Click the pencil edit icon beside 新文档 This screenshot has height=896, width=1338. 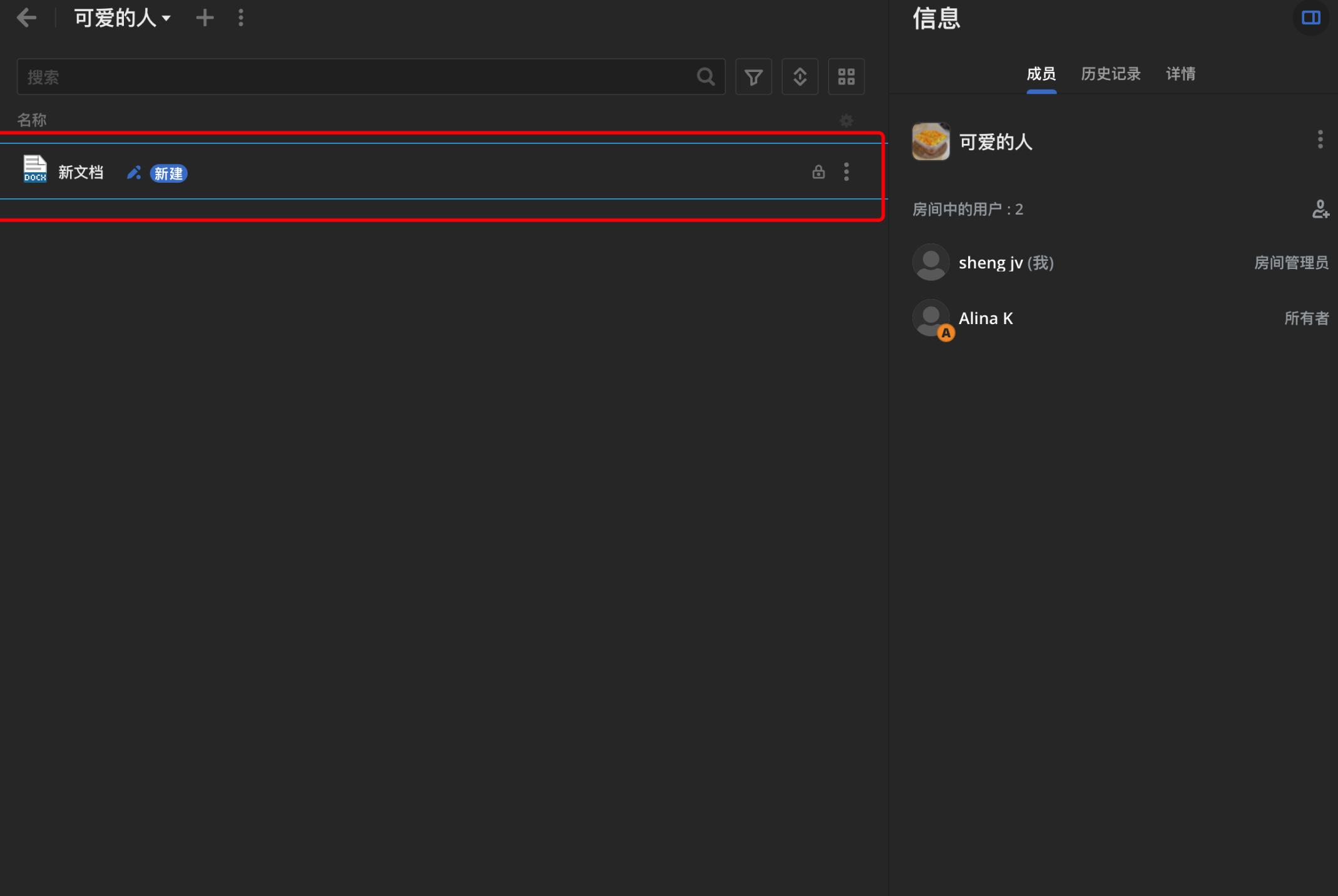coord(133,173)
